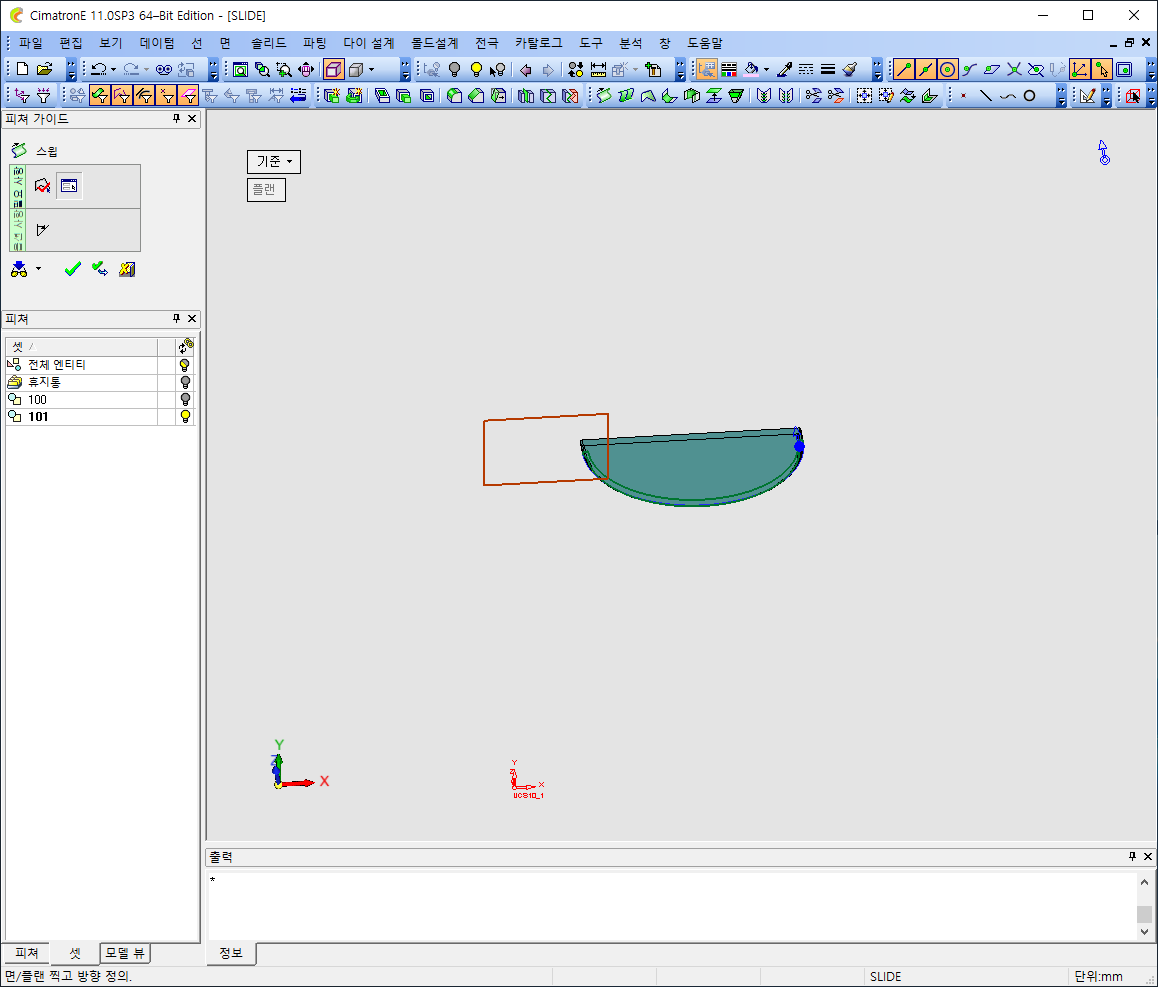This screenshot has height=987, width=1158.
Task: Click the green sweep face tool icon
Action: coord(604,95)
